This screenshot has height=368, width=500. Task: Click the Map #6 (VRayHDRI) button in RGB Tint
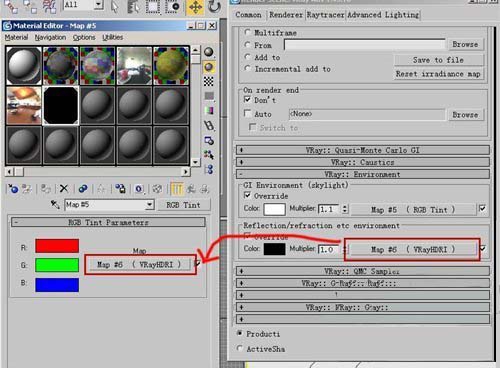pos(140,265)
